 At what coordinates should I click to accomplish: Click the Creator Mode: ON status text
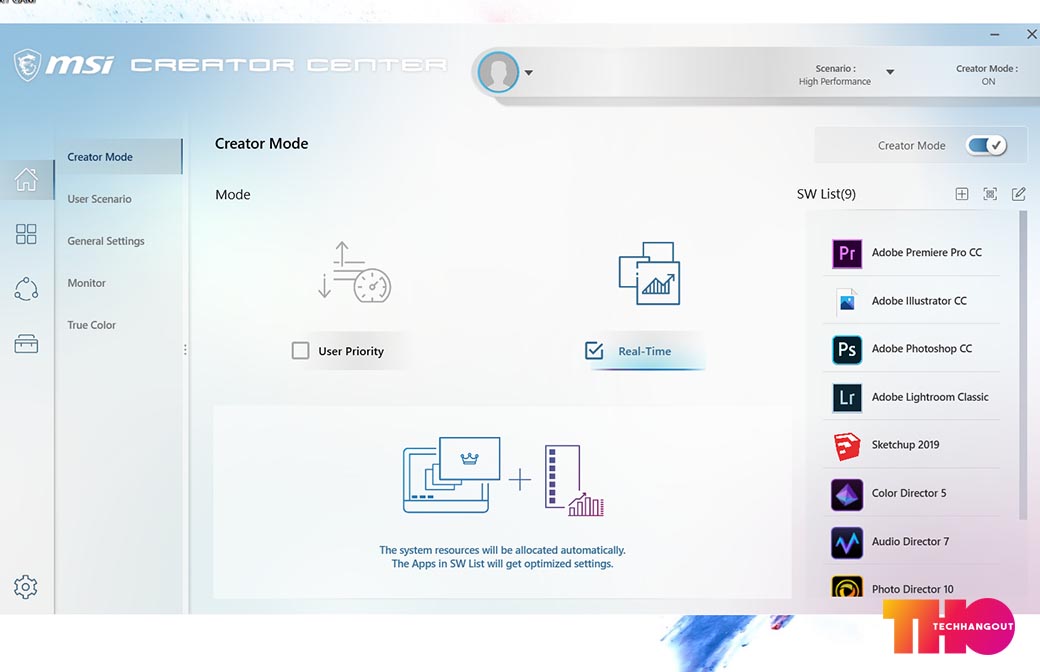(x=987, y=74)
